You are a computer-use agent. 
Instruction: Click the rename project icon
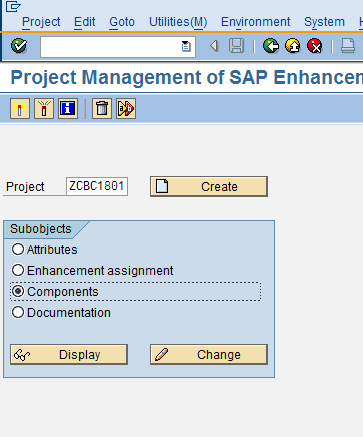point(126,108)
